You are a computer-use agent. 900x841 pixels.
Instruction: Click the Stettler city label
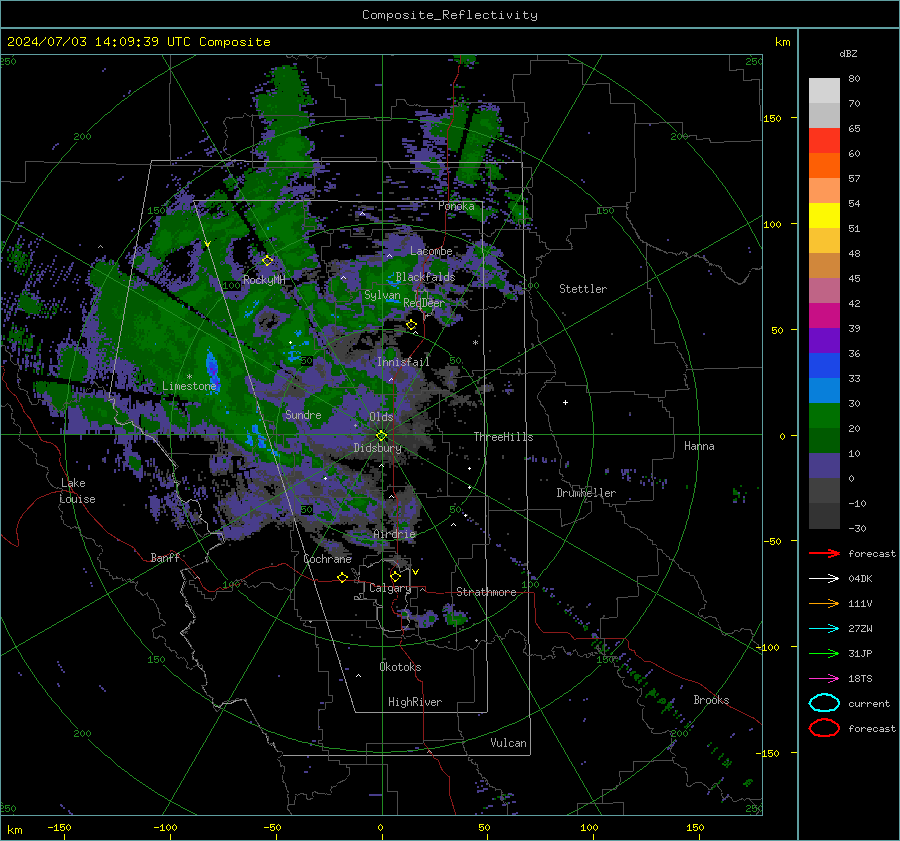pyautogui.click(x=583, y=289)
